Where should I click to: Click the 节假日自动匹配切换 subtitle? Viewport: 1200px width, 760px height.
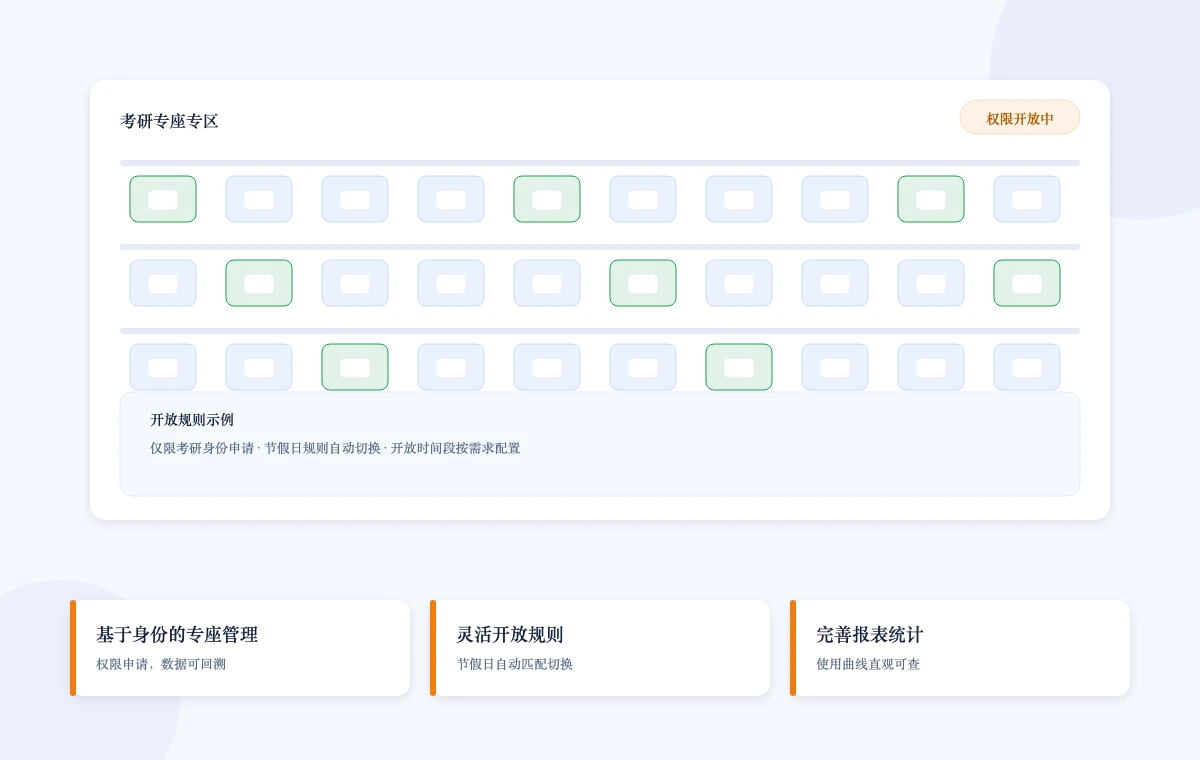pos(515,664)
